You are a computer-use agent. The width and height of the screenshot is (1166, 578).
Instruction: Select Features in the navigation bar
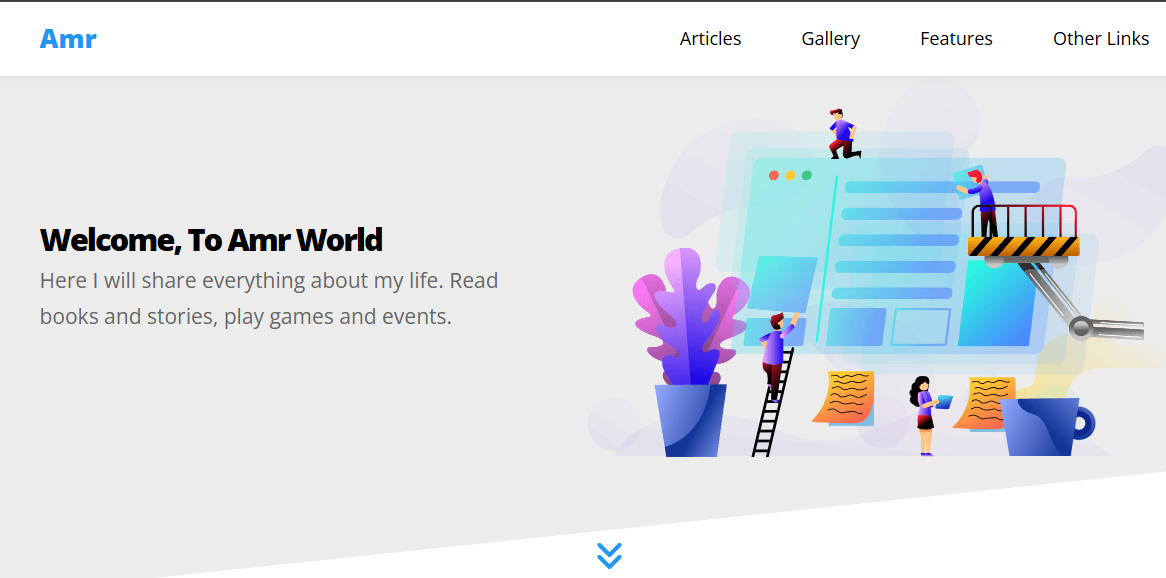[x=956, y=39]
